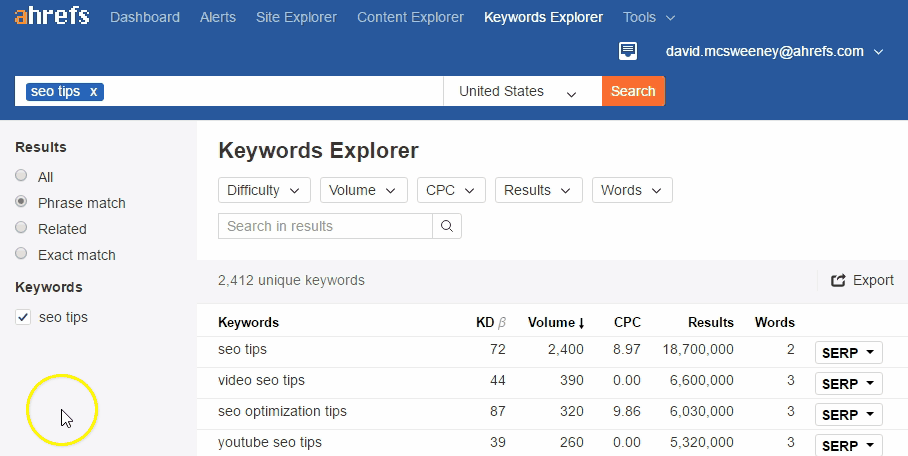Click the orange Search button
Viewport: 908px width, 456px height.
(634, 91)
